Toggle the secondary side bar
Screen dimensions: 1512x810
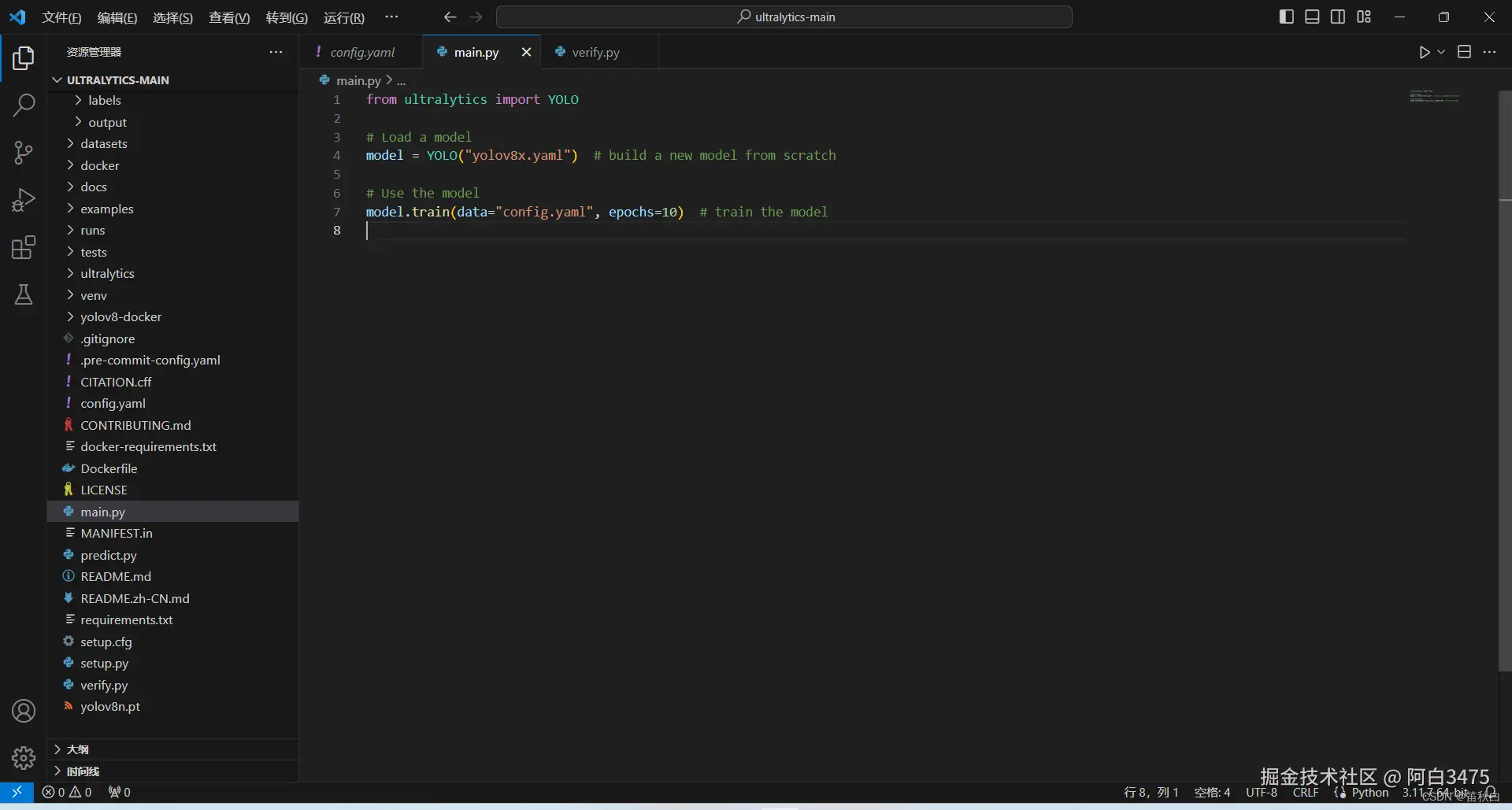(1338, 17)
